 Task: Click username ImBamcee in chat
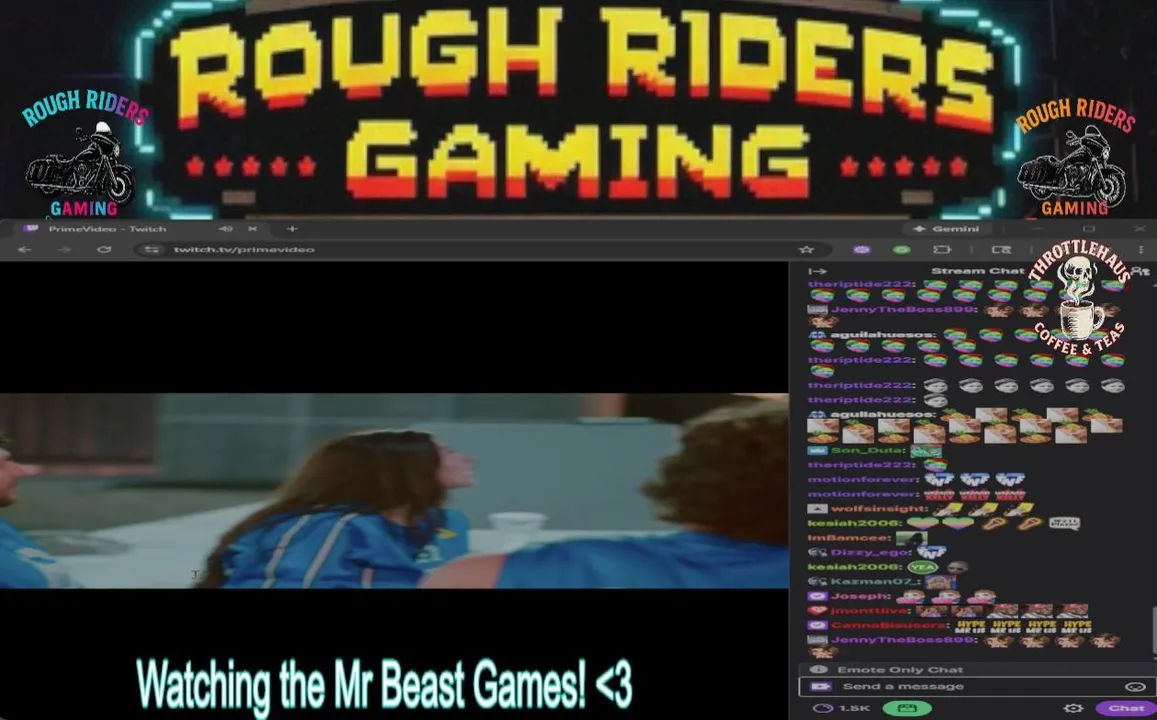[849, 538]
